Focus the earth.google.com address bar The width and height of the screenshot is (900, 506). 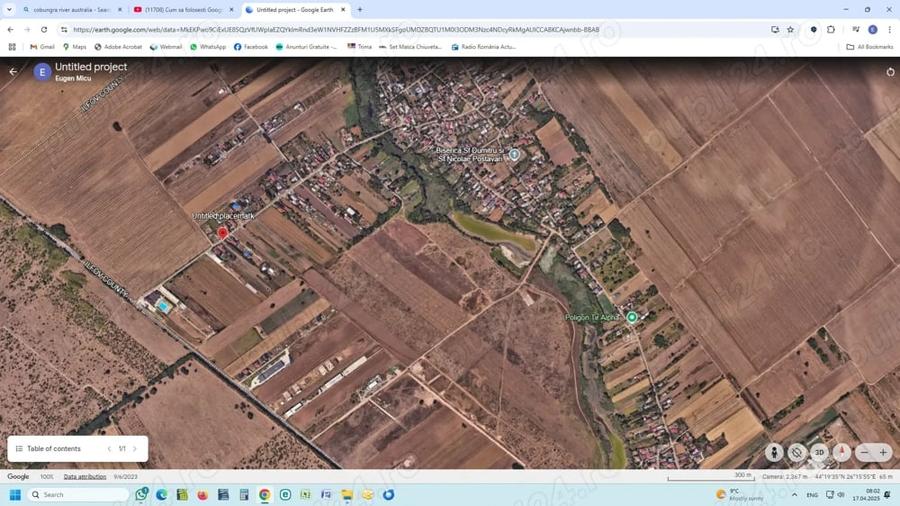point(336,29)
